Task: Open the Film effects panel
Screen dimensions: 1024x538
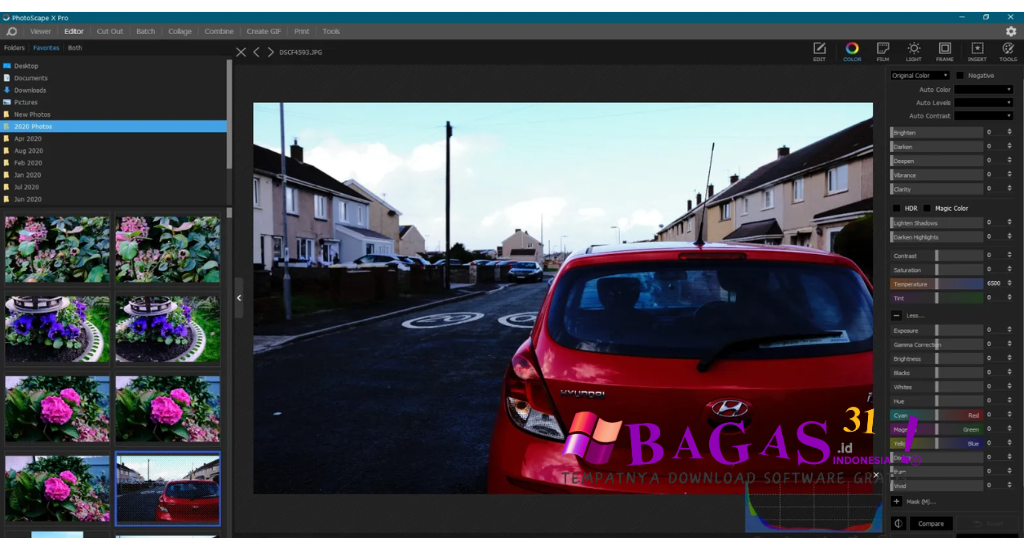Action: tap(883, 51)
